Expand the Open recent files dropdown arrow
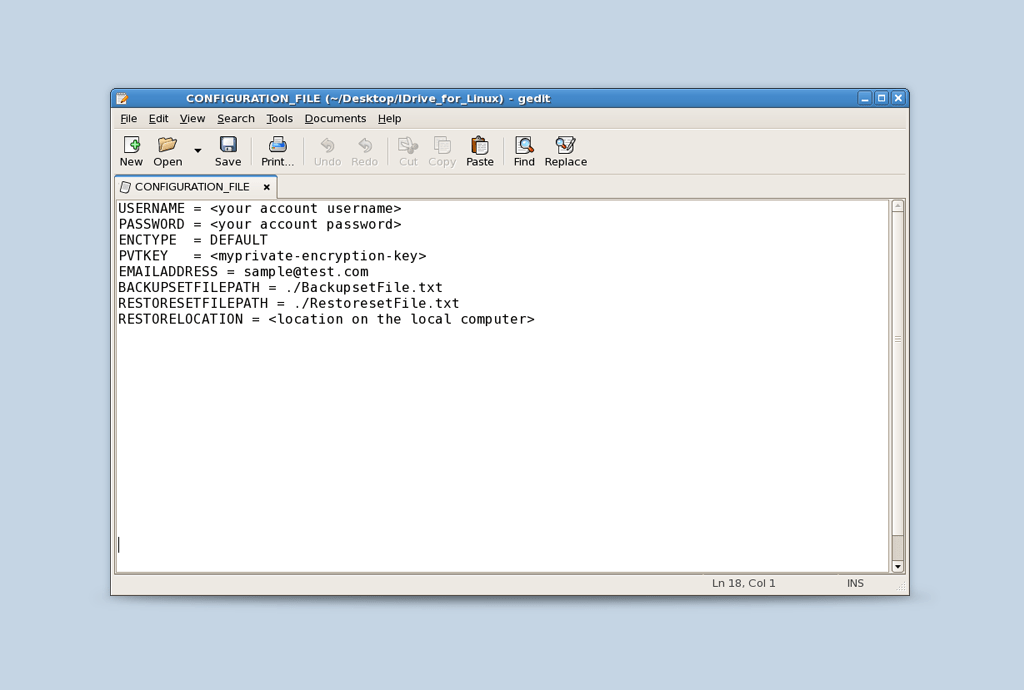The height and width of the screenshot is (690, 1024). point(198,151)
